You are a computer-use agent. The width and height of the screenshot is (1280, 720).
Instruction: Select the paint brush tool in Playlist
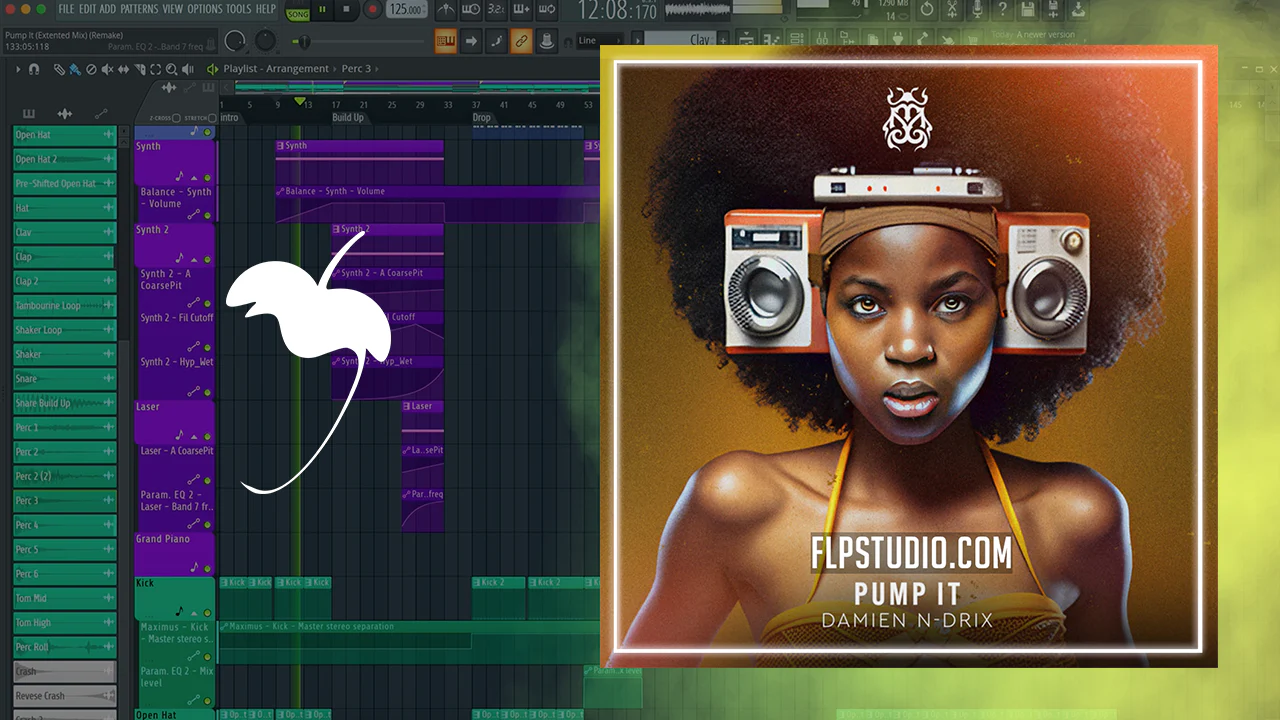coord(75,70)
